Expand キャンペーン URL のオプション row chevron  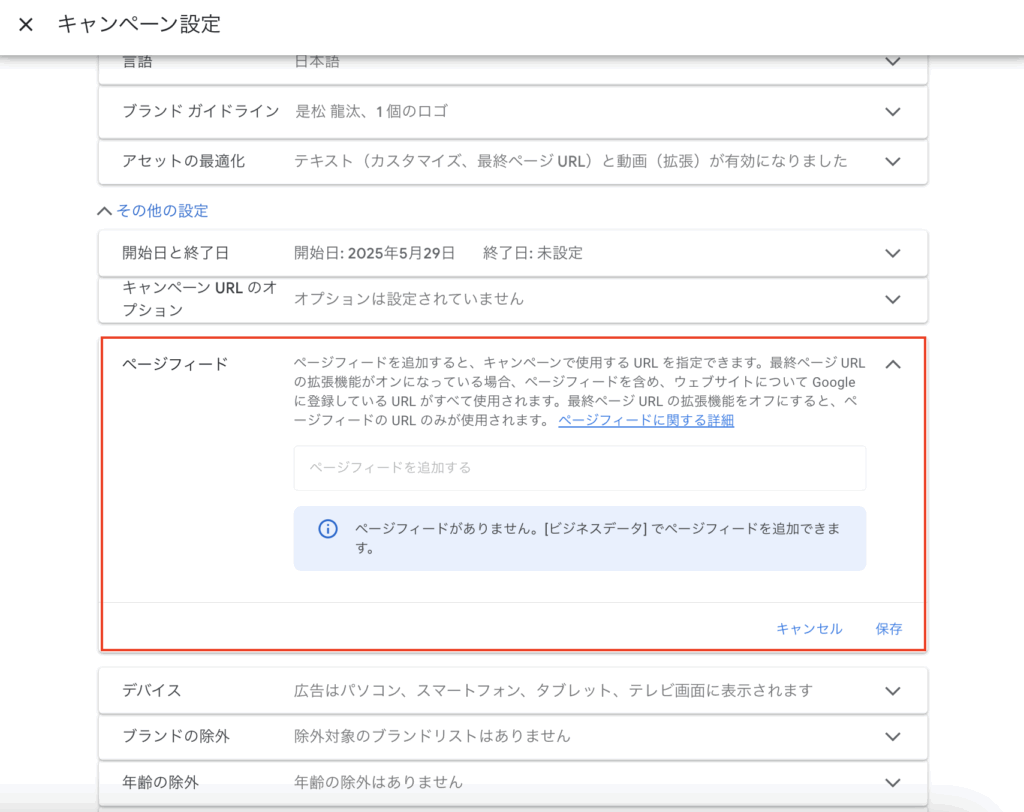tap(893, 299)
